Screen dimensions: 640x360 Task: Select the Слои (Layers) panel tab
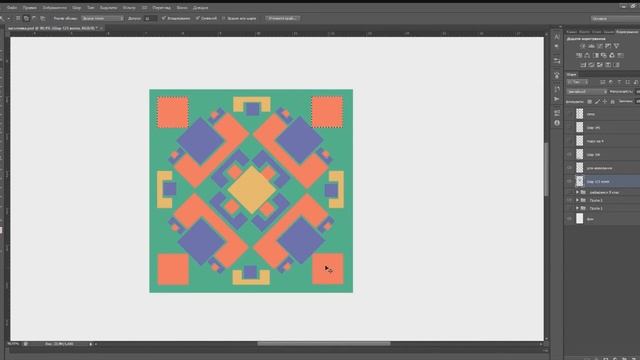click(571, 75)
